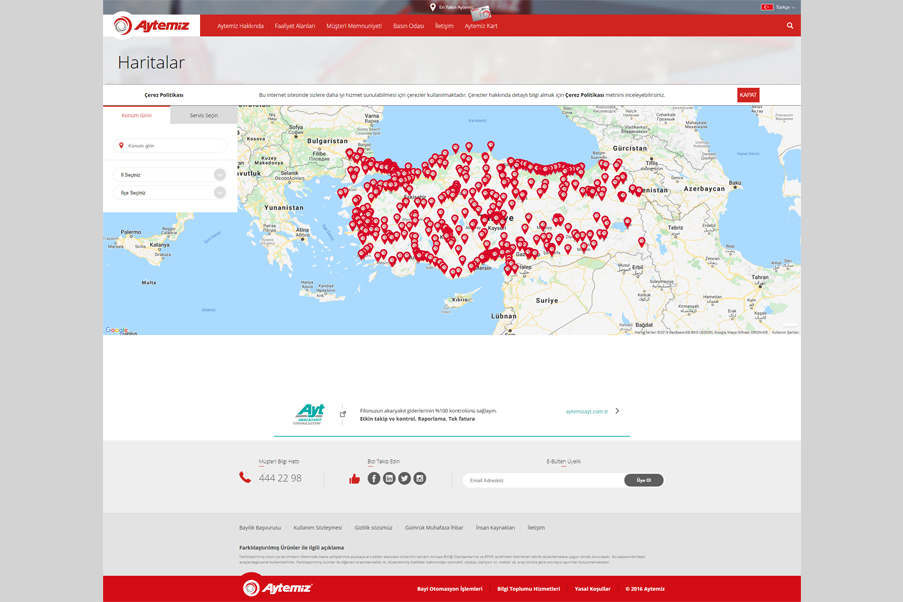Open Bayi Otomasyon İşlemleri link
The width and height of the screenshot is (903, 602).
[450, 589]
